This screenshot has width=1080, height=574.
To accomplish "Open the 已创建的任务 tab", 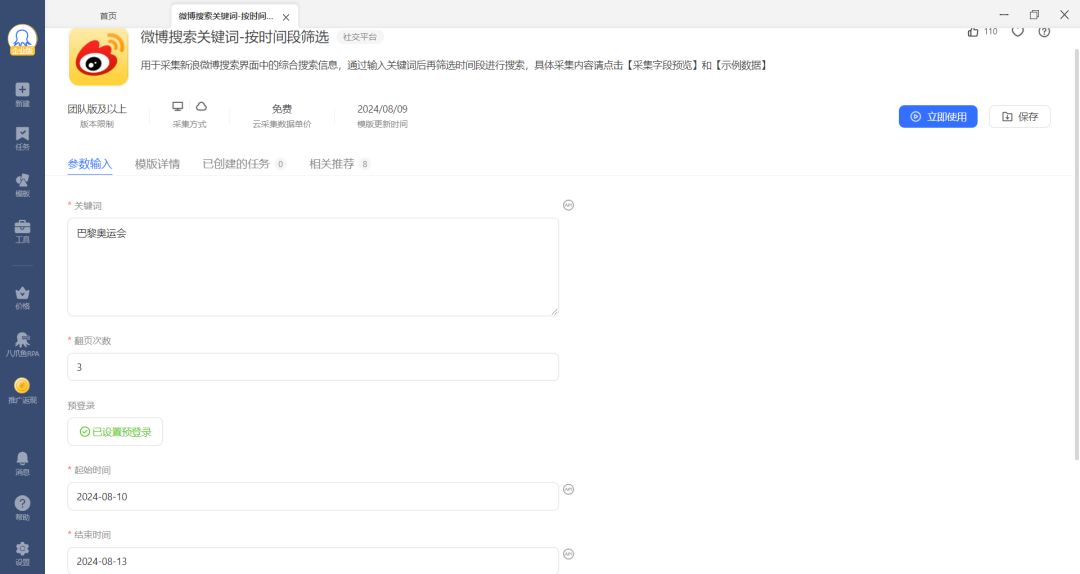I will 244,164.
